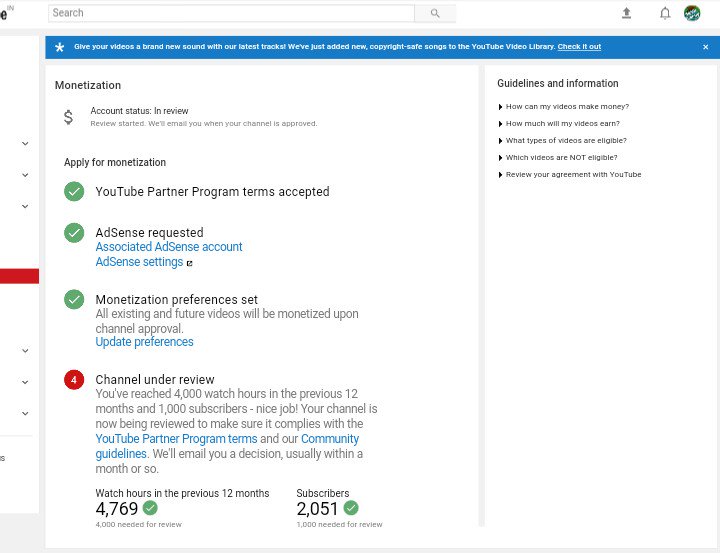Click the Monetization preferences set heading
Viewport: 720px width, 553px height.
[x=176, y=300]
